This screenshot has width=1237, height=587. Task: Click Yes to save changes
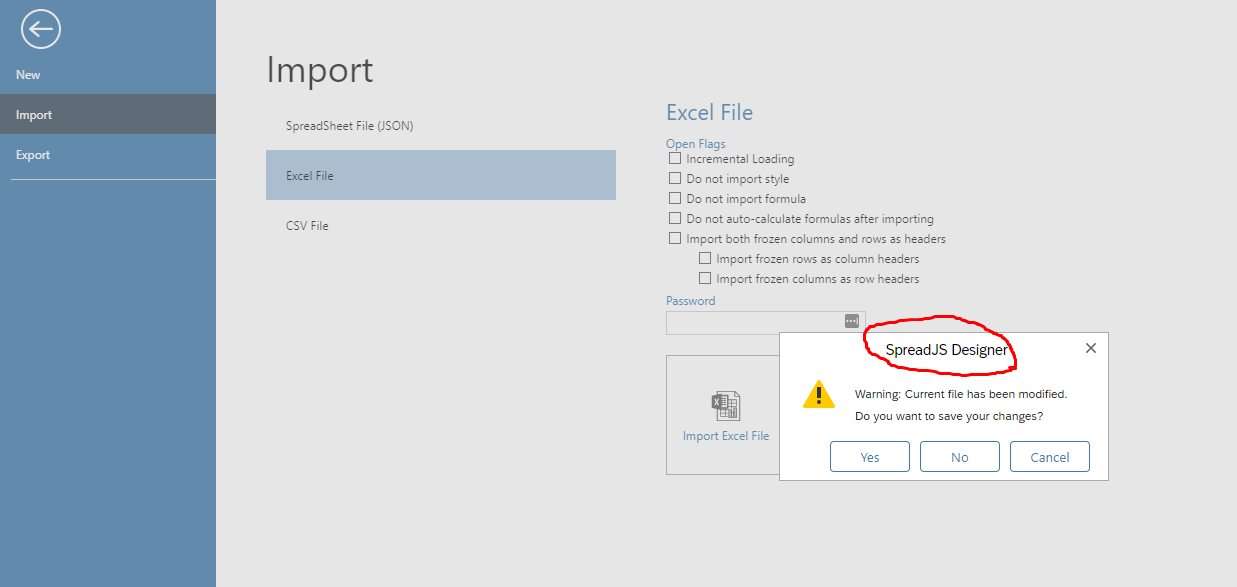(x=870, y=457)
